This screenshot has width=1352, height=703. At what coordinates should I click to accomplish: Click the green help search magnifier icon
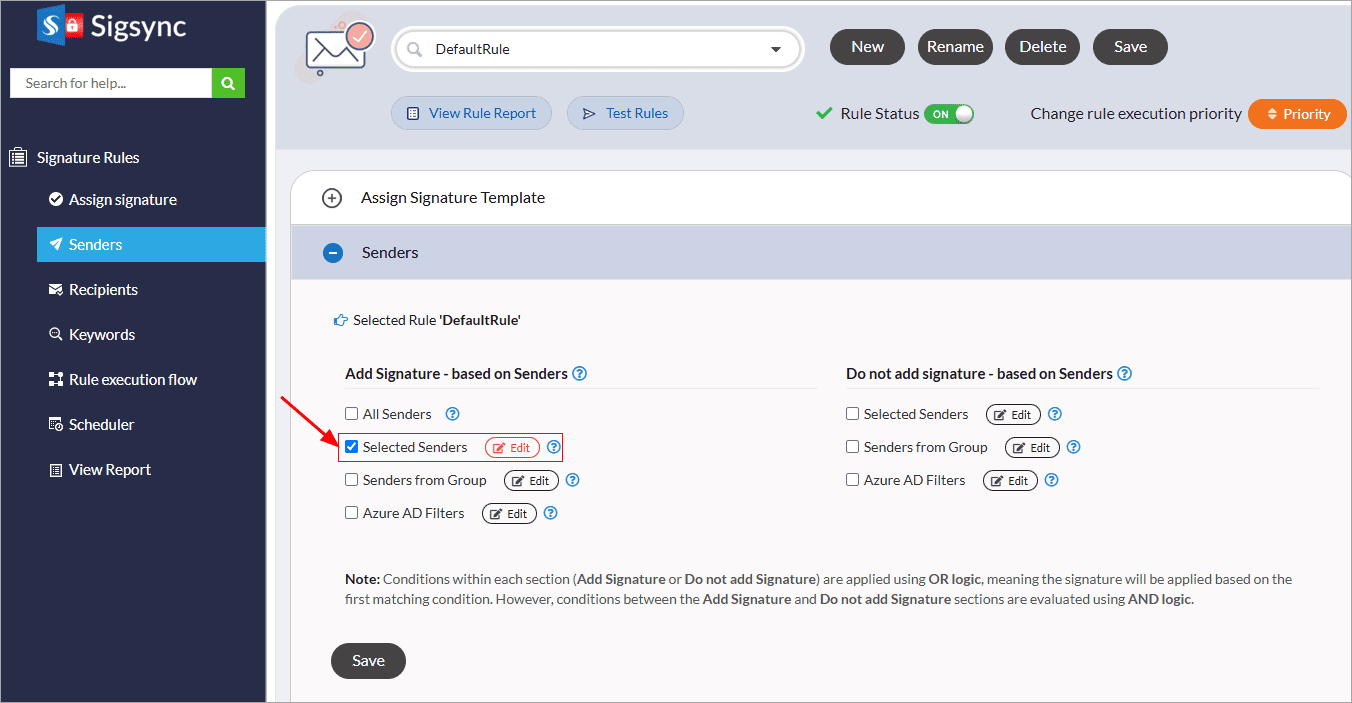[228, 83]
